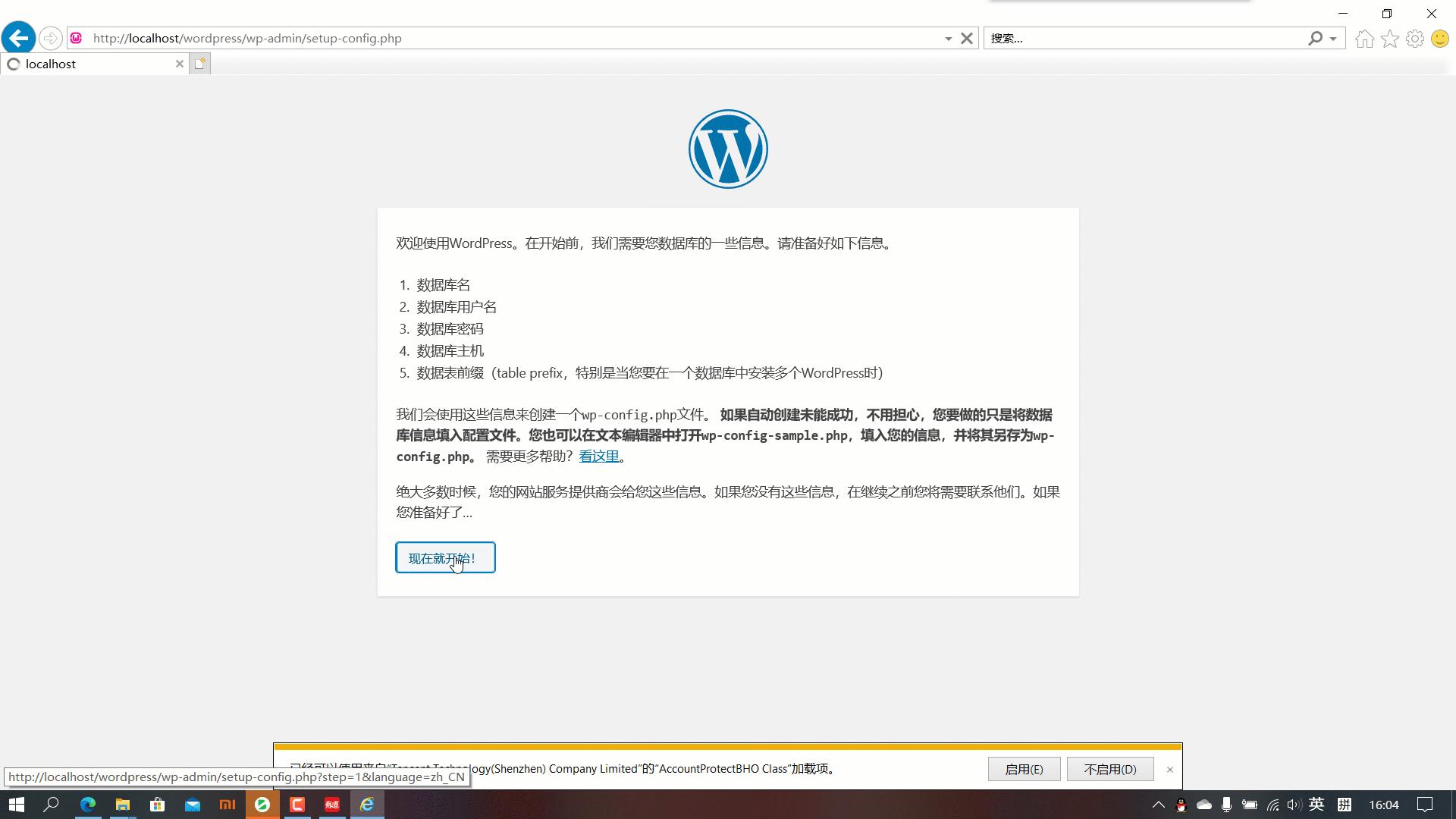Screen dimensions: 1456x819
Task: Open the notification center icon
Action: coord(1425,805)
